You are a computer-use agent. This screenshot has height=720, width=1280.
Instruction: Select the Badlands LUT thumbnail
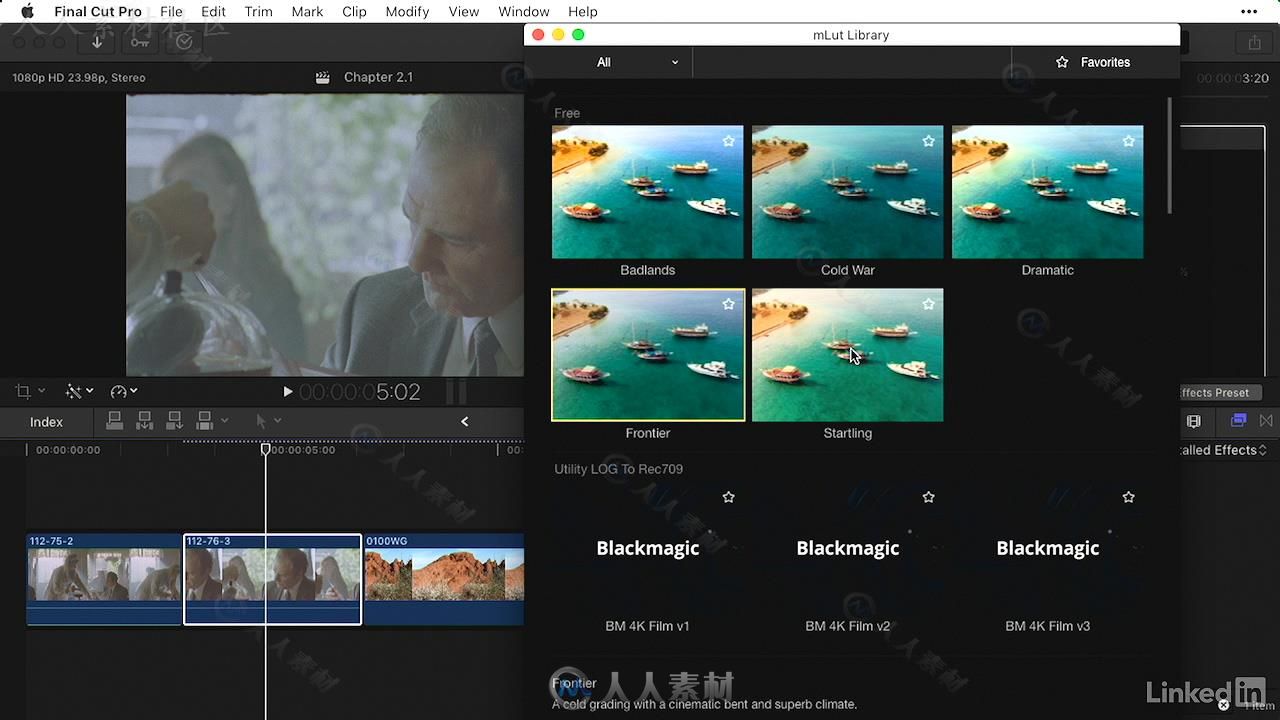point(648,192)
